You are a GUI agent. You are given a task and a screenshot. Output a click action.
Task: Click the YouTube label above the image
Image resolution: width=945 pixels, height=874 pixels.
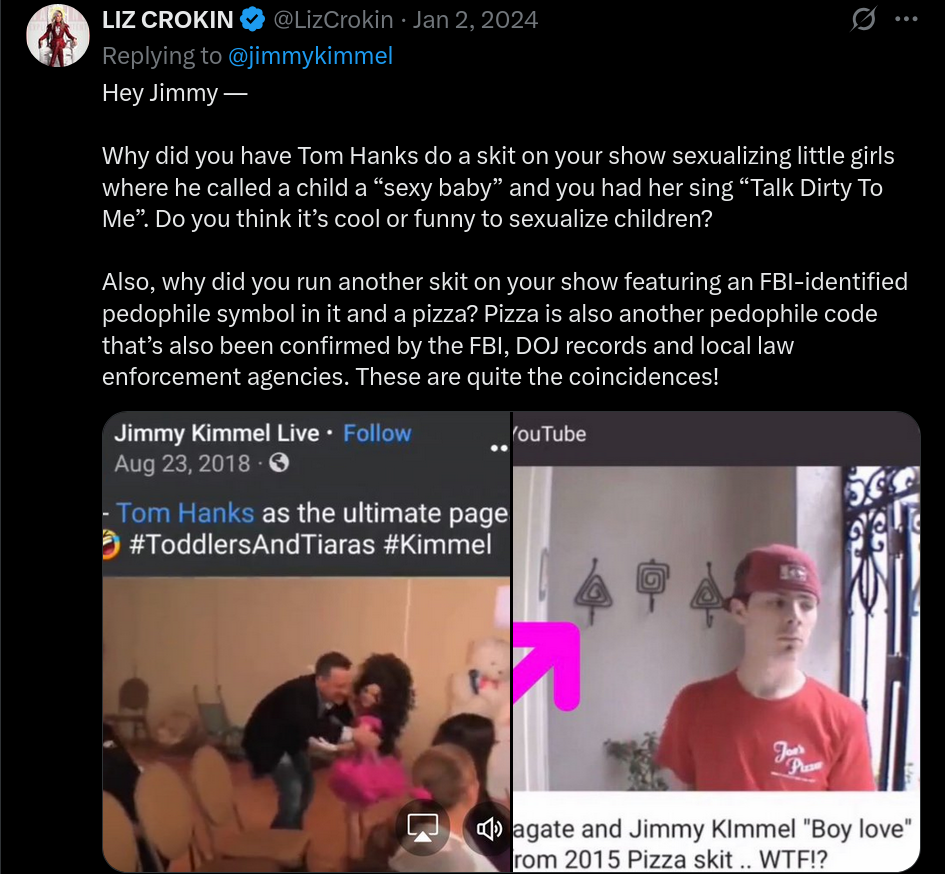(x=549, y=434)
